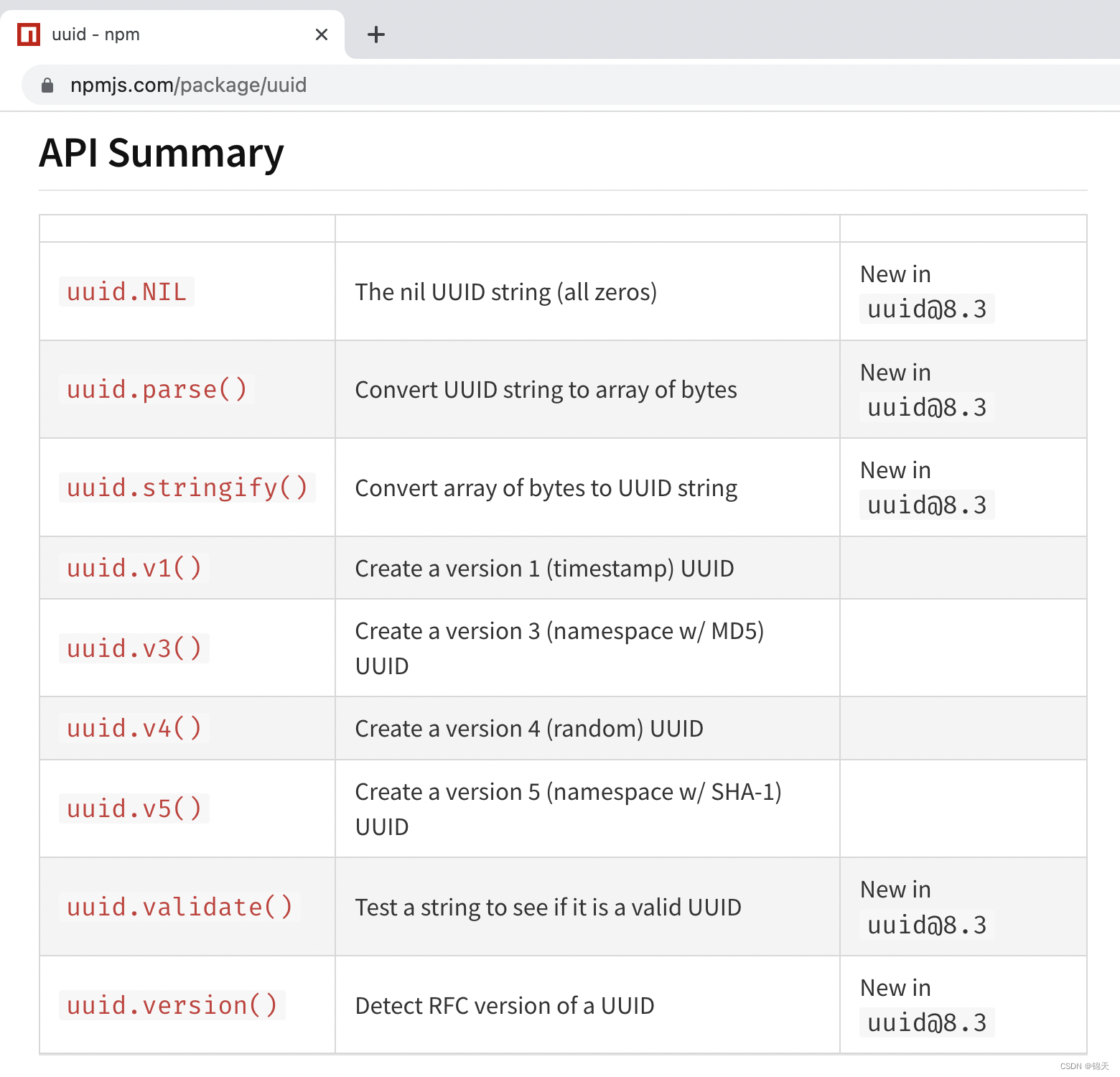Screen dimensions: 1120x1077
Task: Switch to the uuid - npm browser tab
Action: click(x=144, y=34)
